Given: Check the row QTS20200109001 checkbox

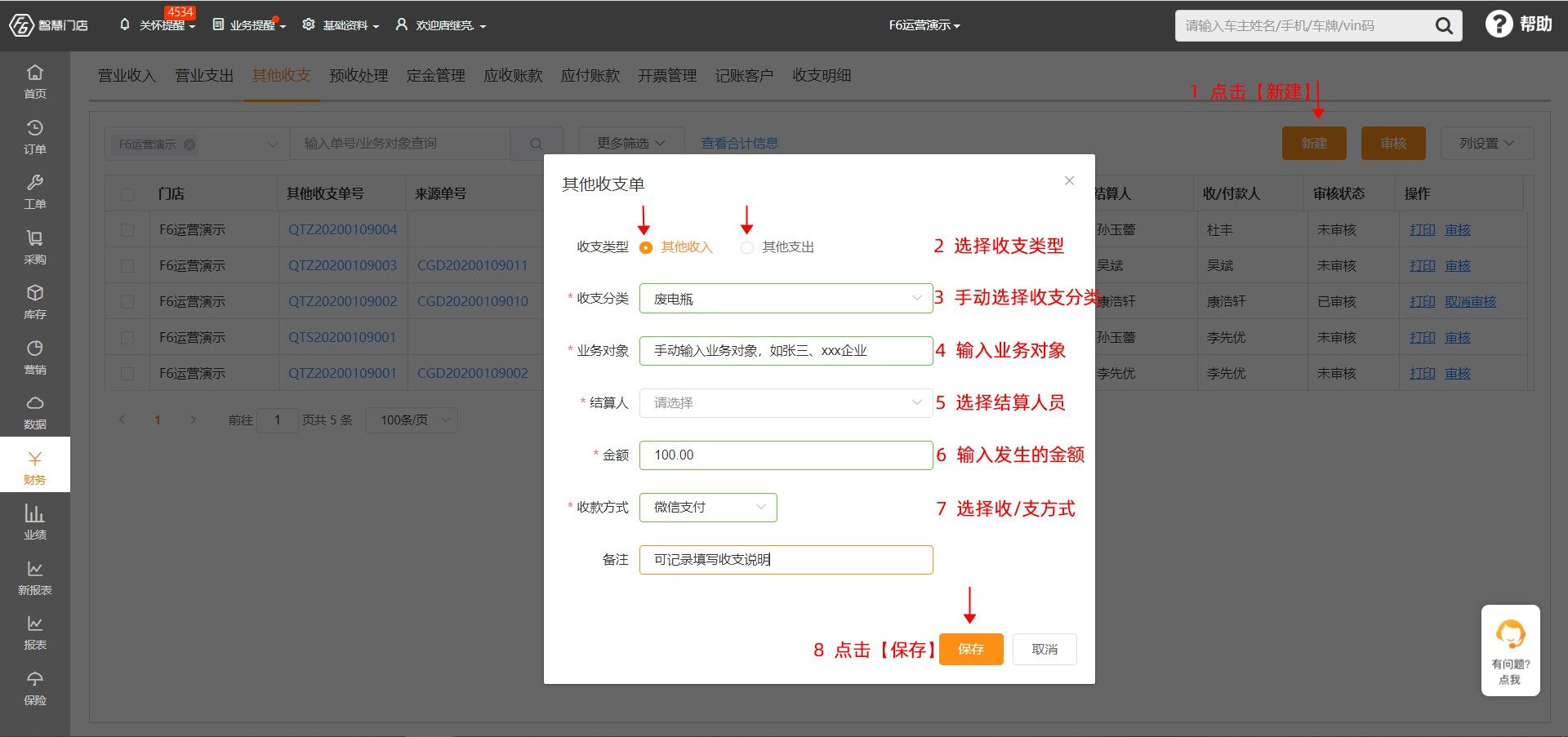Looking at the screenshot, I should click(x=127, y=338).
